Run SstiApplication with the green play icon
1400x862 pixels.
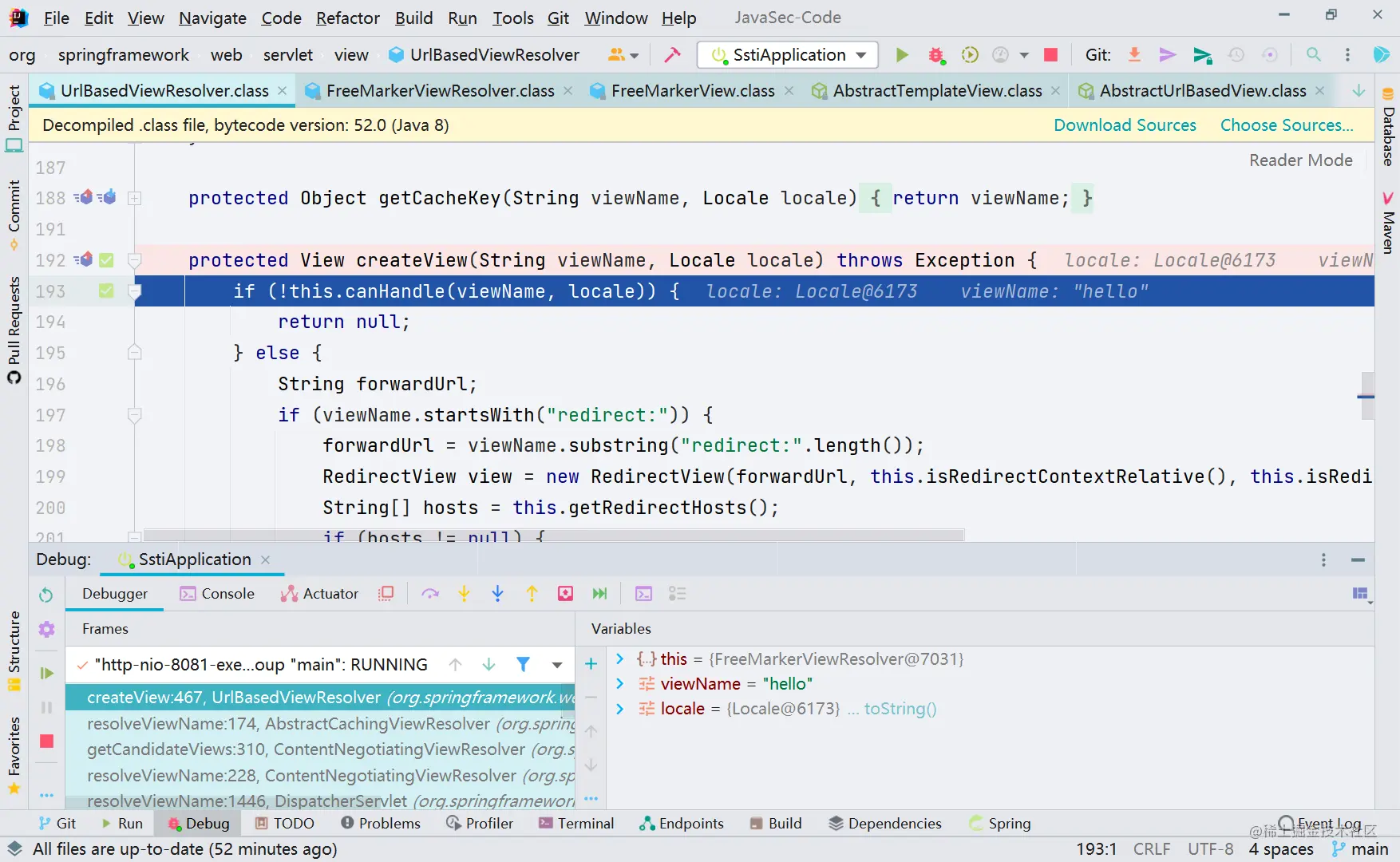902,55
